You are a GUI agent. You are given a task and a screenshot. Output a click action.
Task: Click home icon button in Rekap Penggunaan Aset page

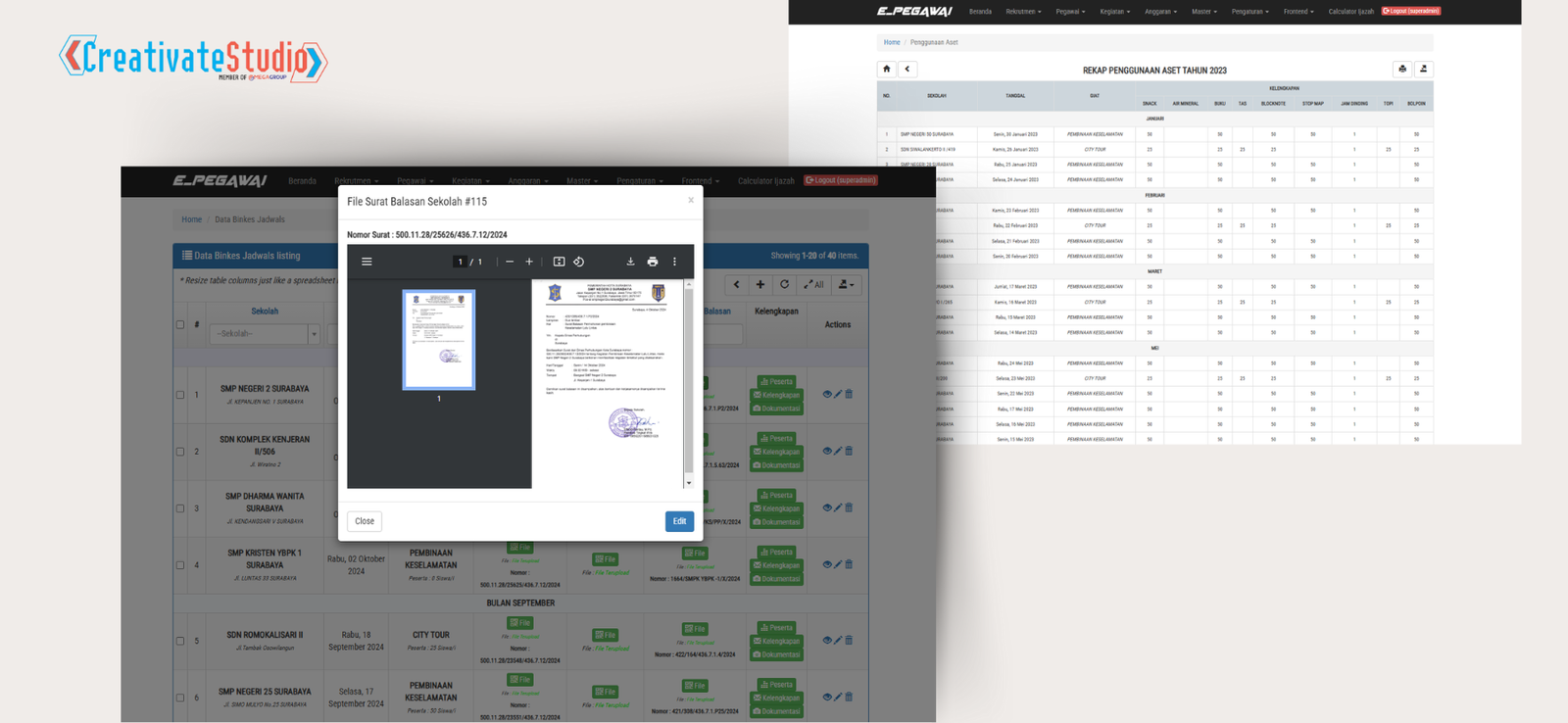click(886, 69)
